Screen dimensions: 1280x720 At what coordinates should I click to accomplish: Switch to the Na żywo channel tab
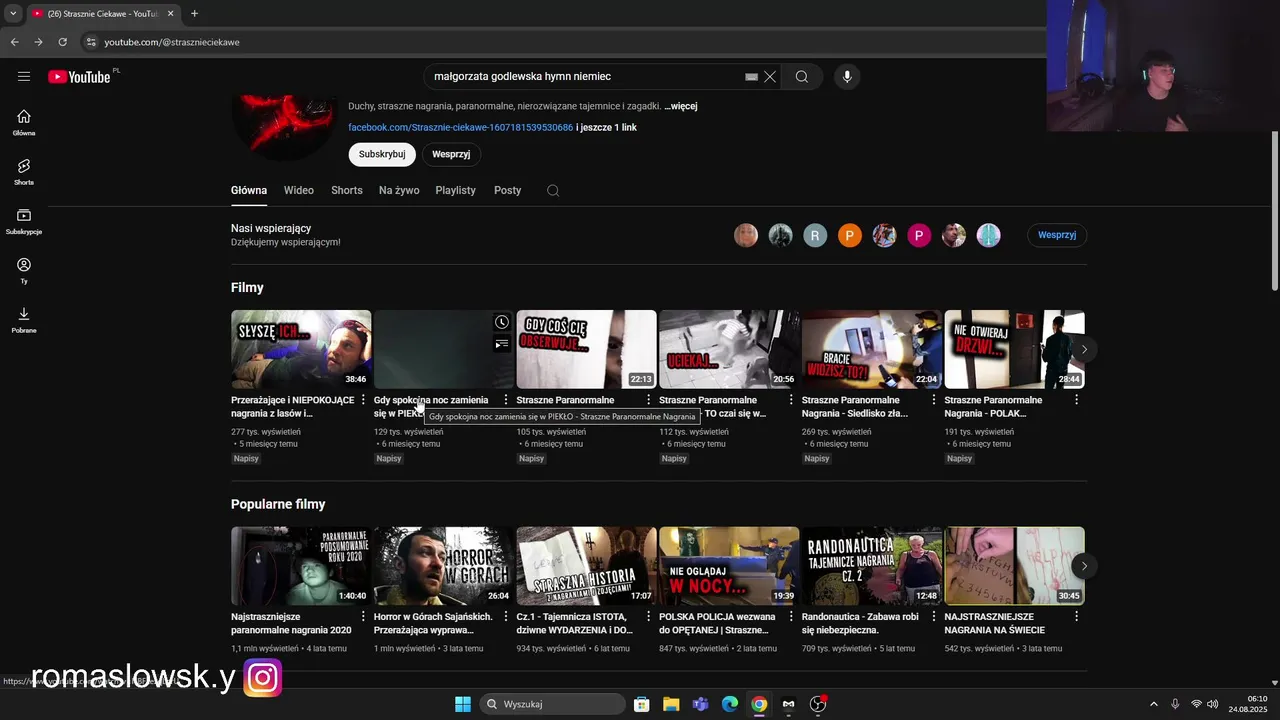tap(399, 190)
